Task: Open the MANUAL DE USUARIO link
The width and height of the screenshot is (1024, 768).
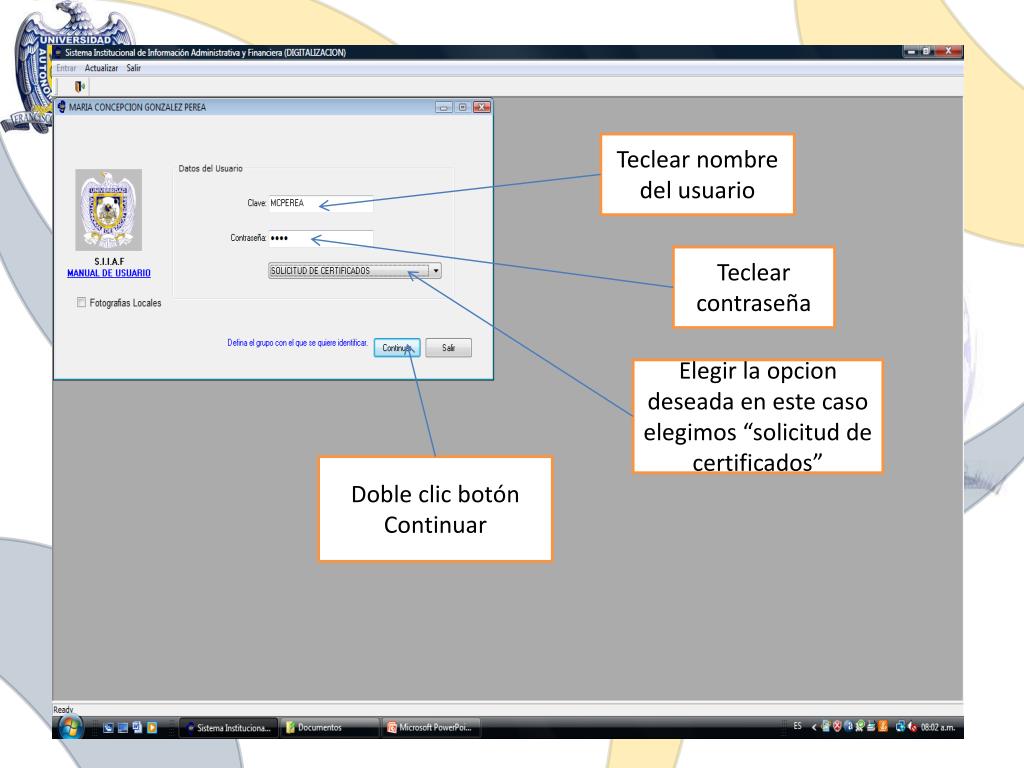Action: (x=109, y=273)
